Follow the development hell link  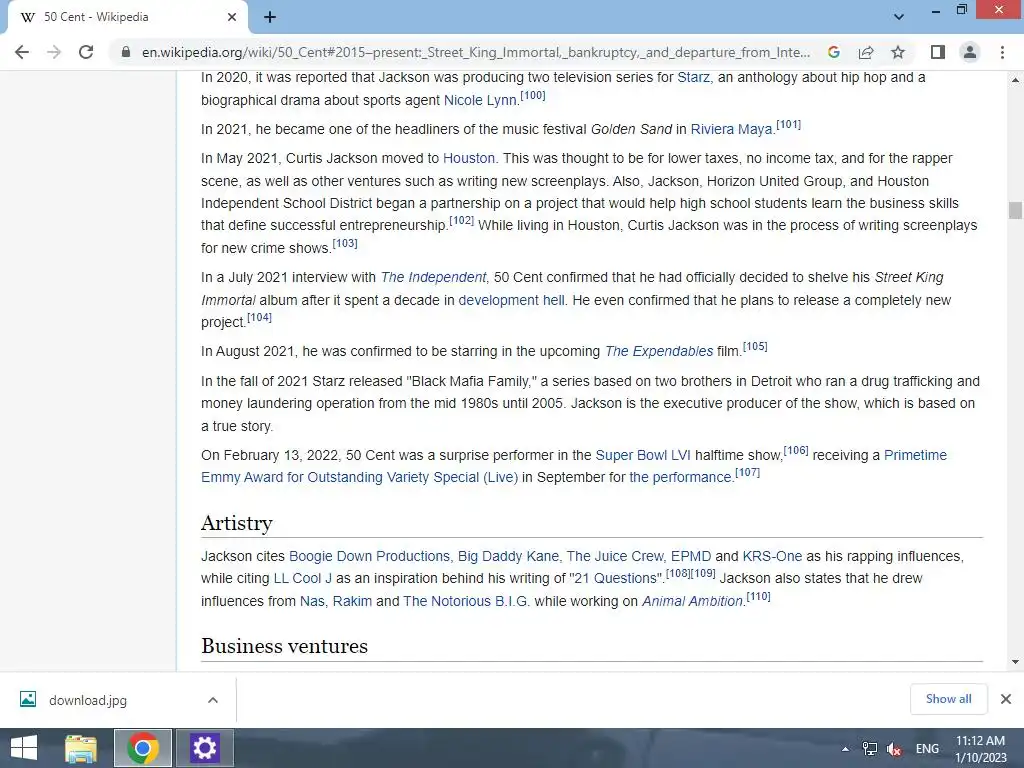tap(511, 300)
